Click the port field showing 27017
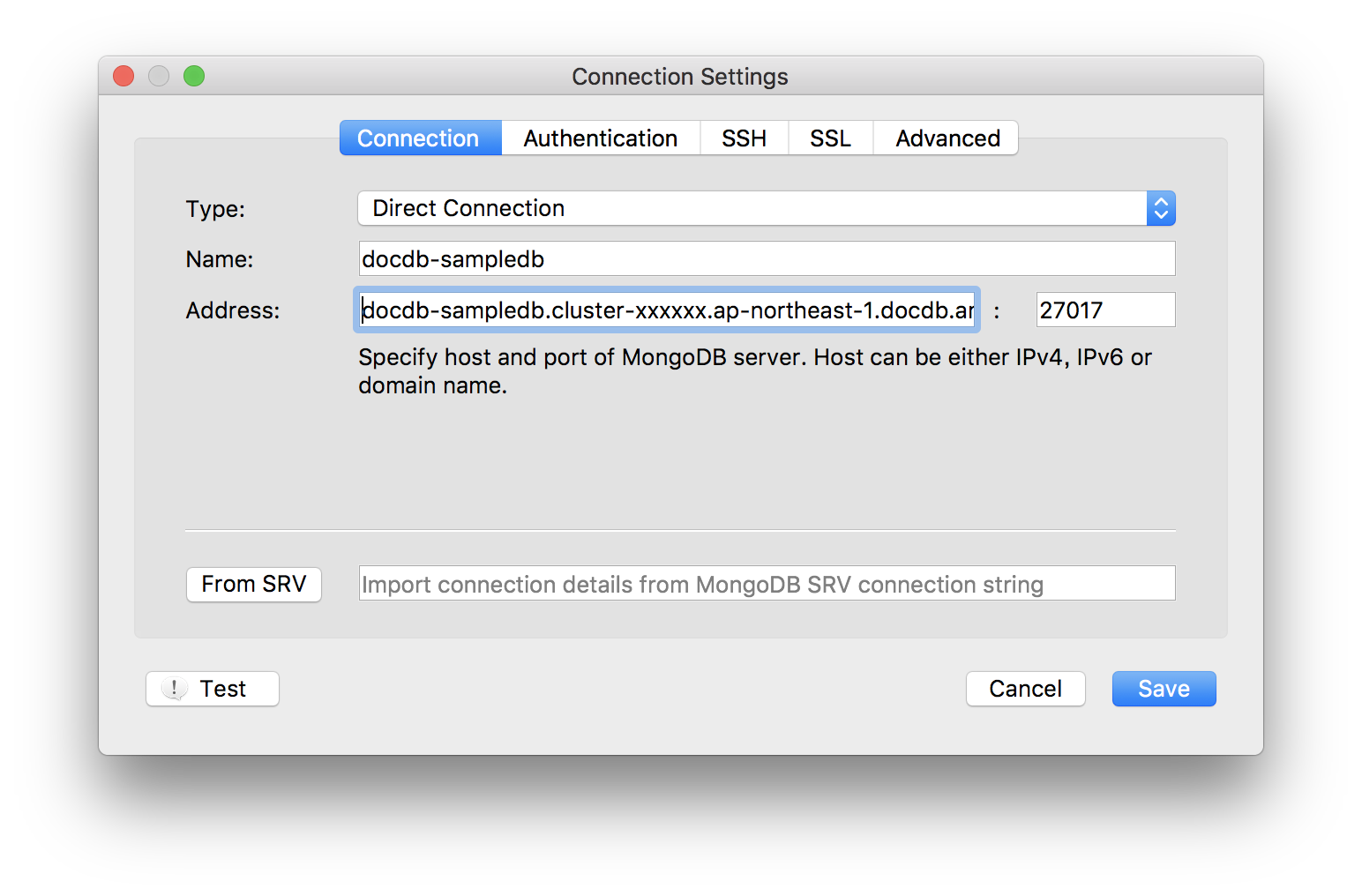Image resolution: width=1362 pixels, height=896 pixels. point(1104,310)
